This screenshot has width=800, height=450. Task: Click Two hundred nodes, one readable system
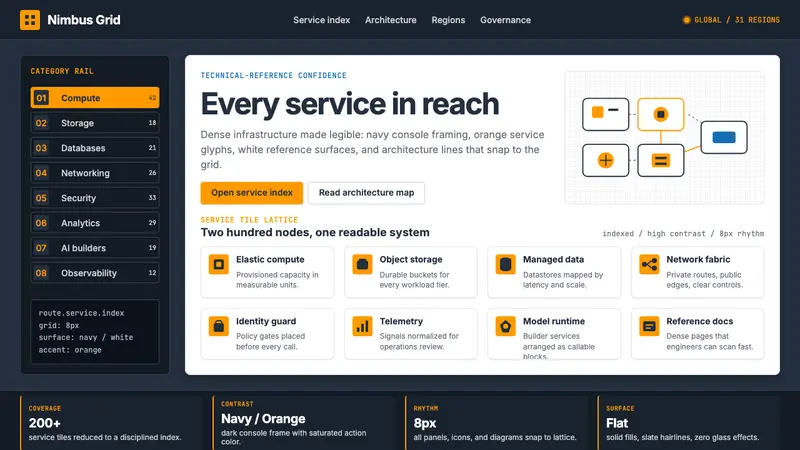point(315,232)
